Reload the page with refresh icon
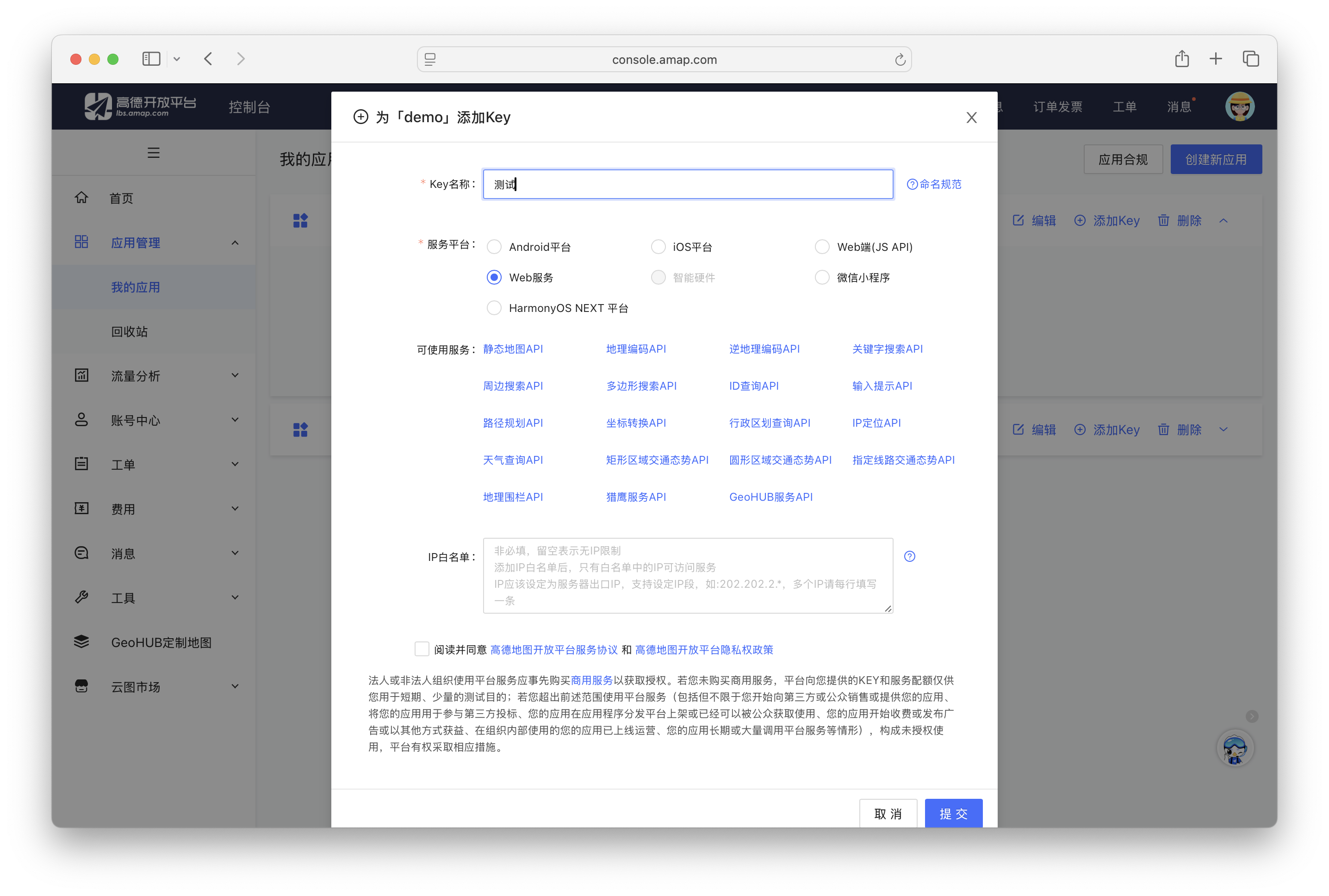The height and width of the screenshot is (896, 1329). (x=900, y=59)
